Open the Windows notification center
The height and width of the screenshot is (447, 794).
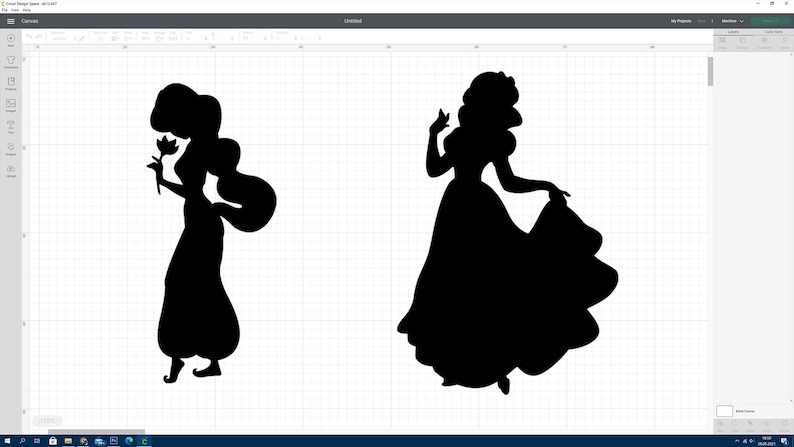(784, 441)
